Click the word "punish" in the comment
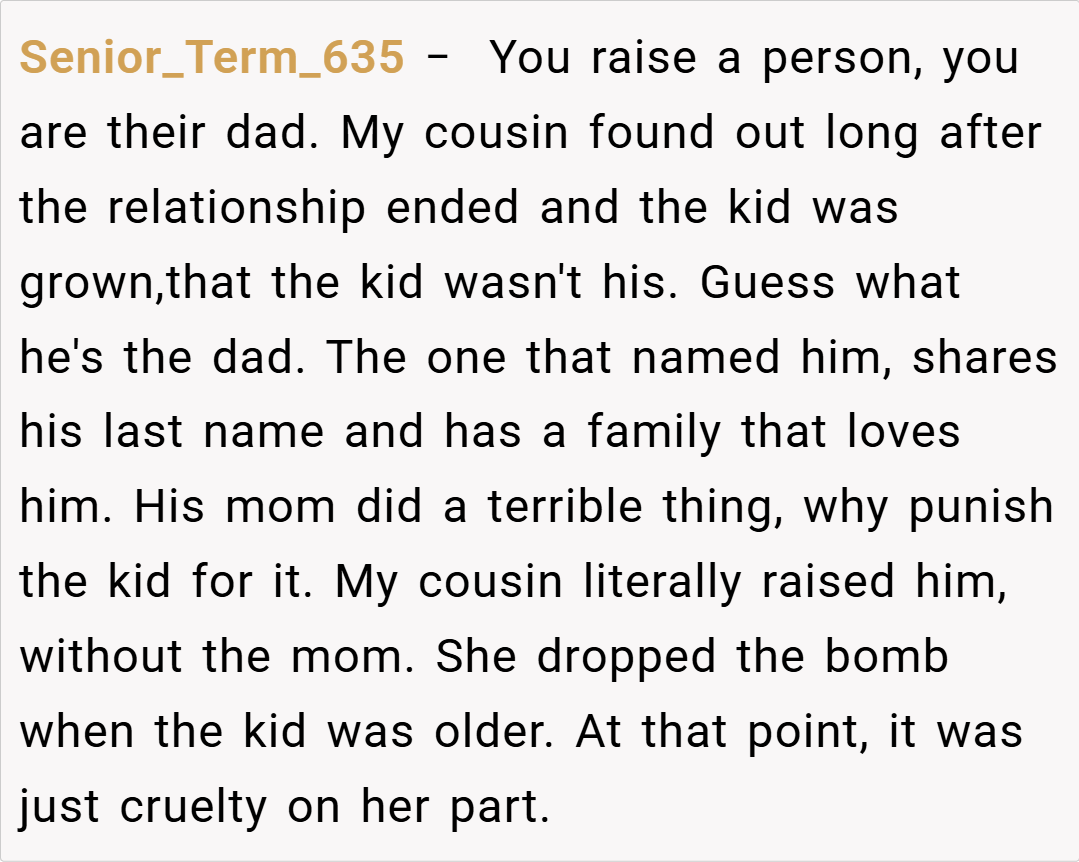This screenshot has width=1079, height=862. tap(981, 507)
